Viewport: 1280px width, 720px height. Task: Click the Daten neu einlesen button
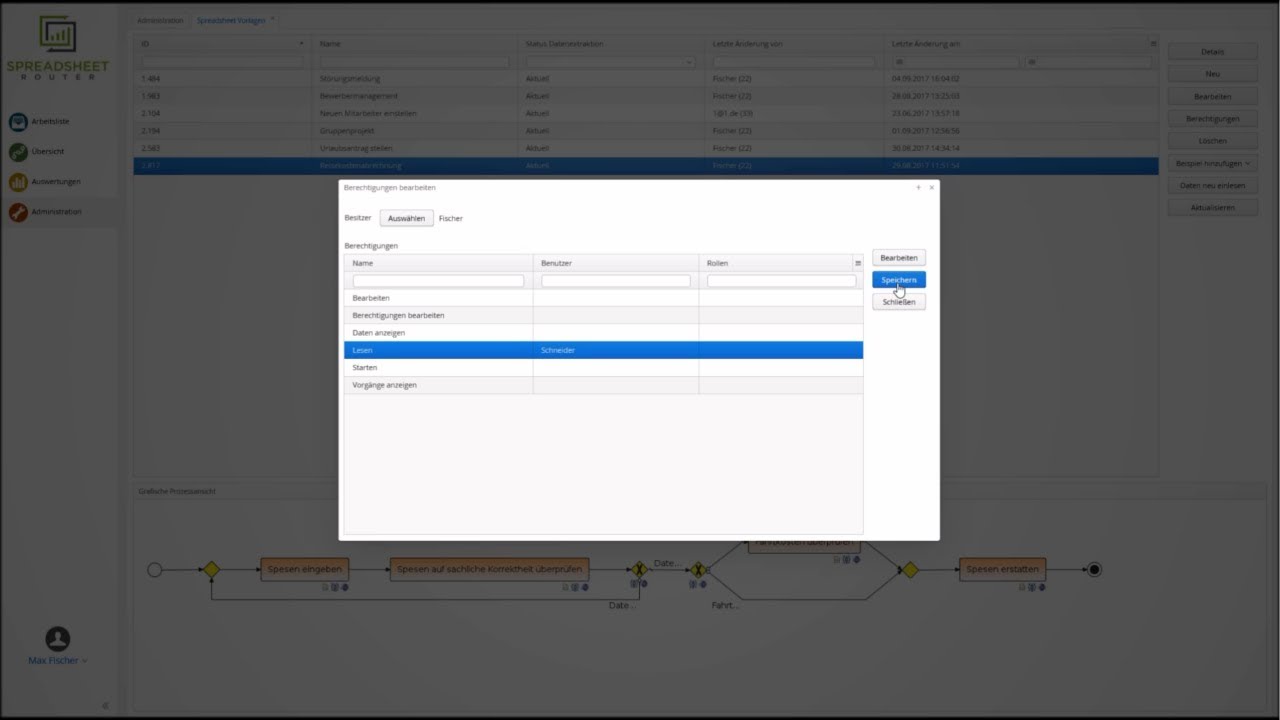click(x=1212, y=186)
